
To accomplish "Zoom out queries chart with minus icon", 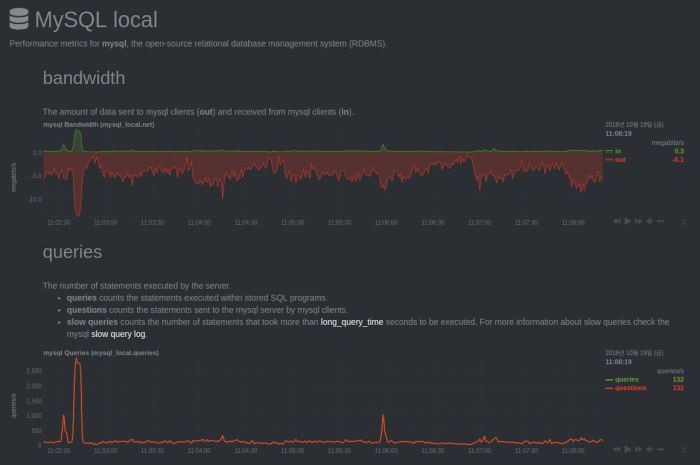I will (x=661, y=449).
